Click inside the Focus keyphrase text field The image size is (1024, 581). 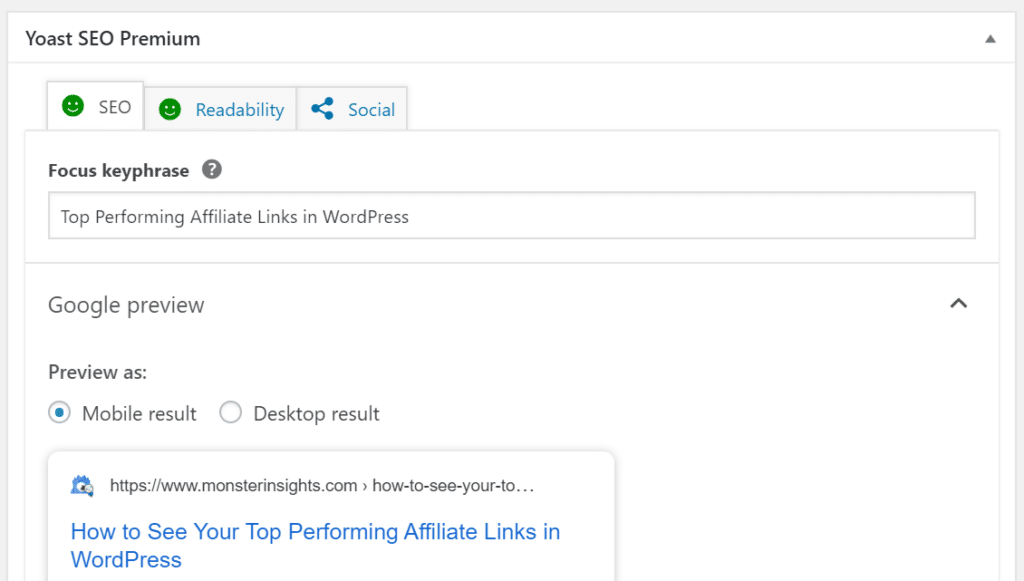[511, 216]
